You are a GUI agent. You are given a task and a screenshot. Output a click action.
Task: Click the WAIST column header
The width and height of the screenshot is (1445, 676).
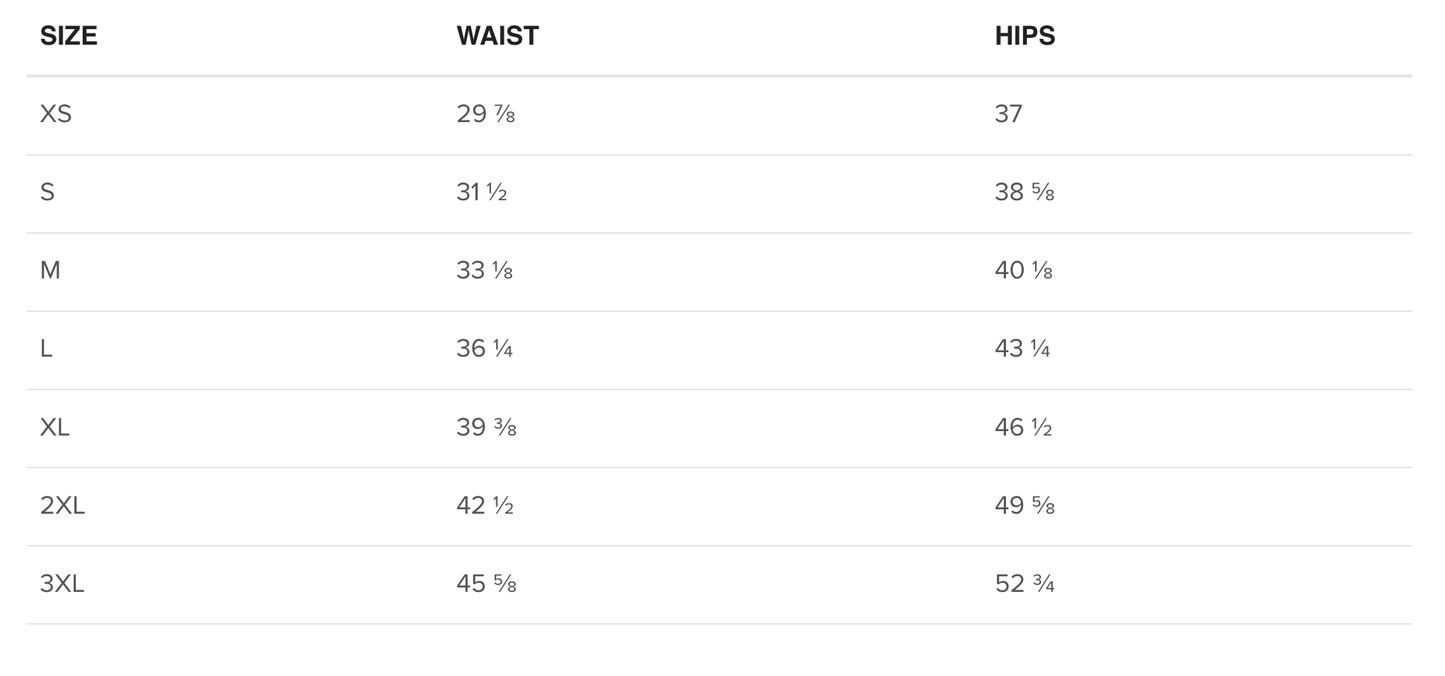tap(497, 36)
